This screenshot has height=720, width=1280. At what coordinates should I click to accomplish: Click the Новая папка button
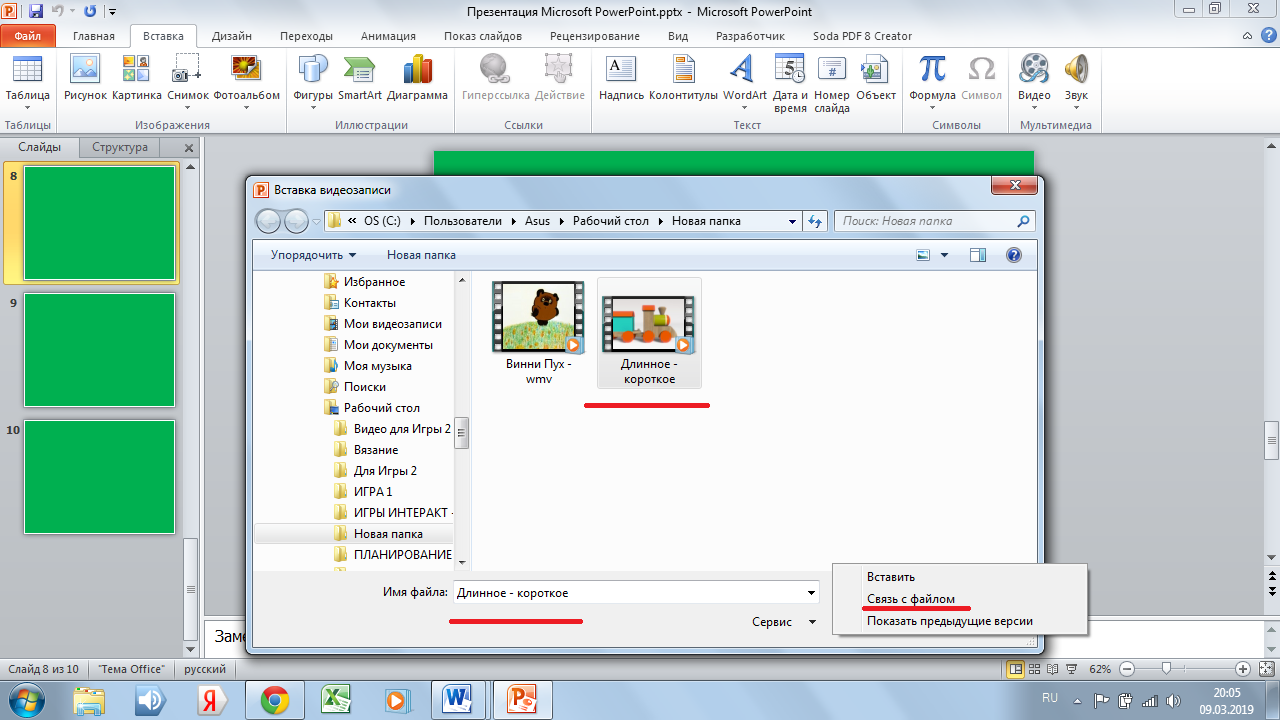click(x=421, y=255)
